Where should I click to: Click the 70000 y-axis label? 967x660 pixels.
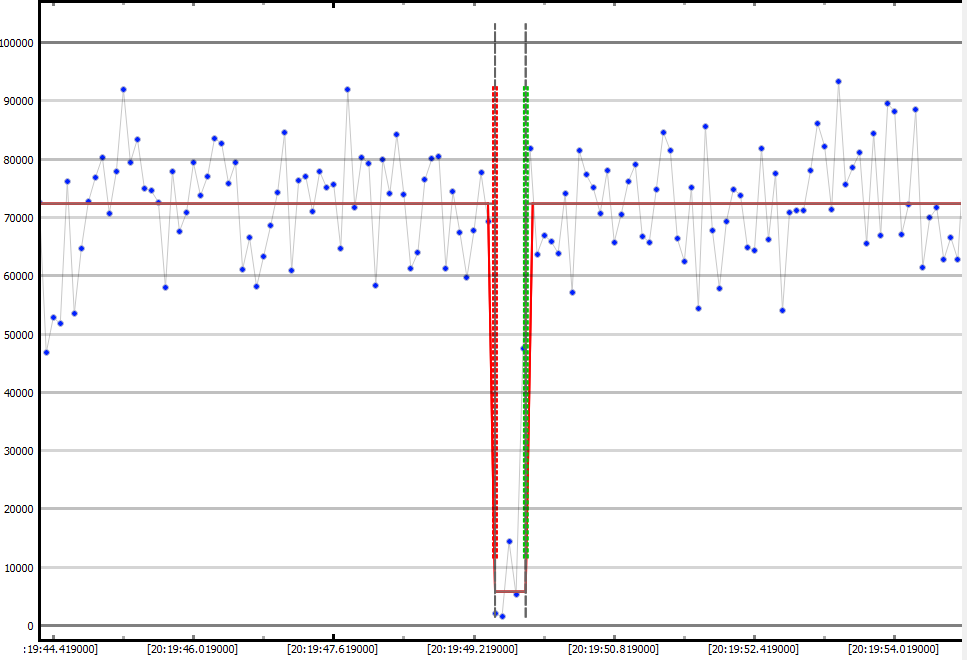coord(20,218)
